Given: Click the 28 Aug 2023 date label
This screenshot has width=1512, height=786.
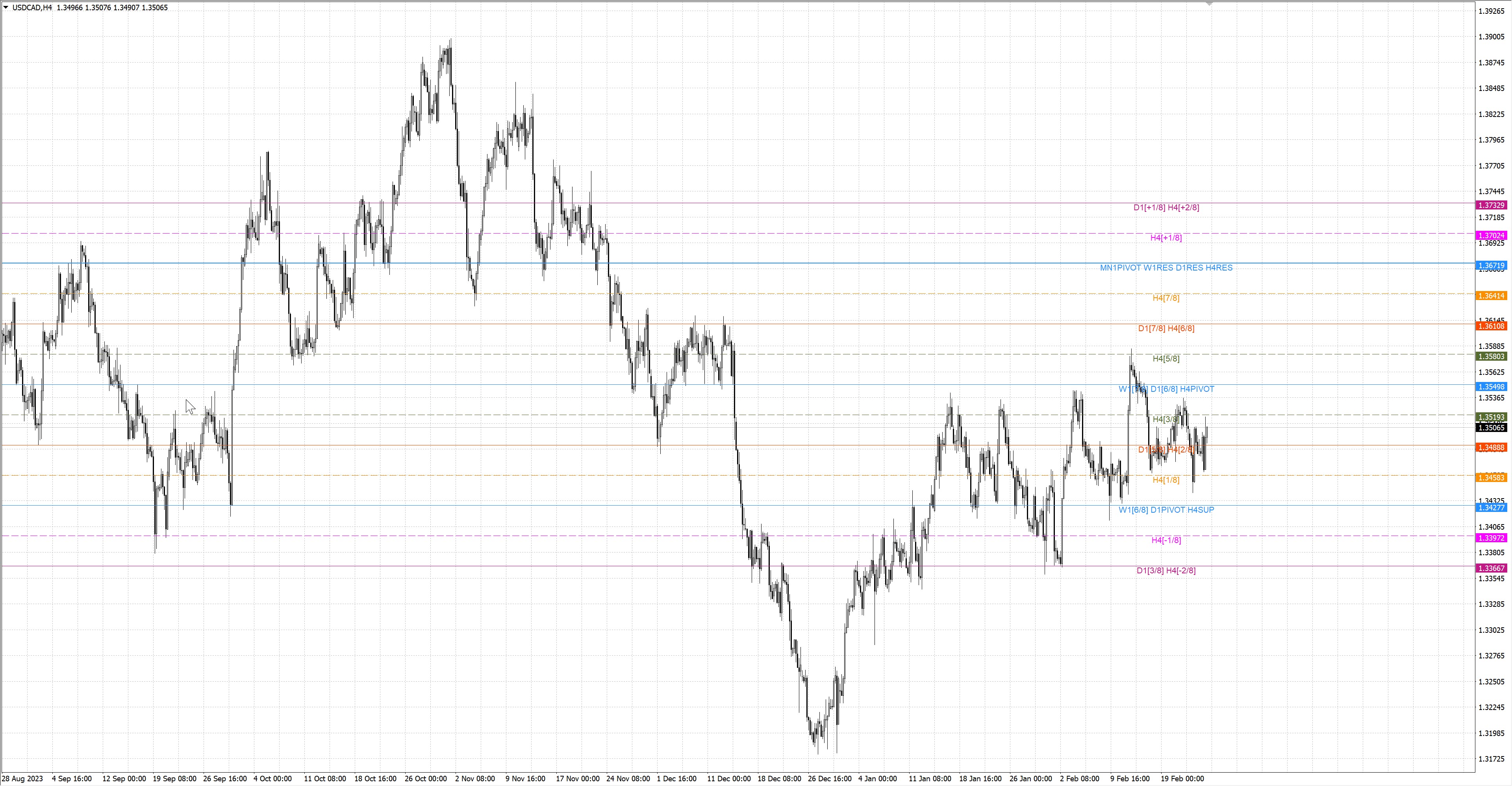Looking at the screenshot, I should click(22, 779).
